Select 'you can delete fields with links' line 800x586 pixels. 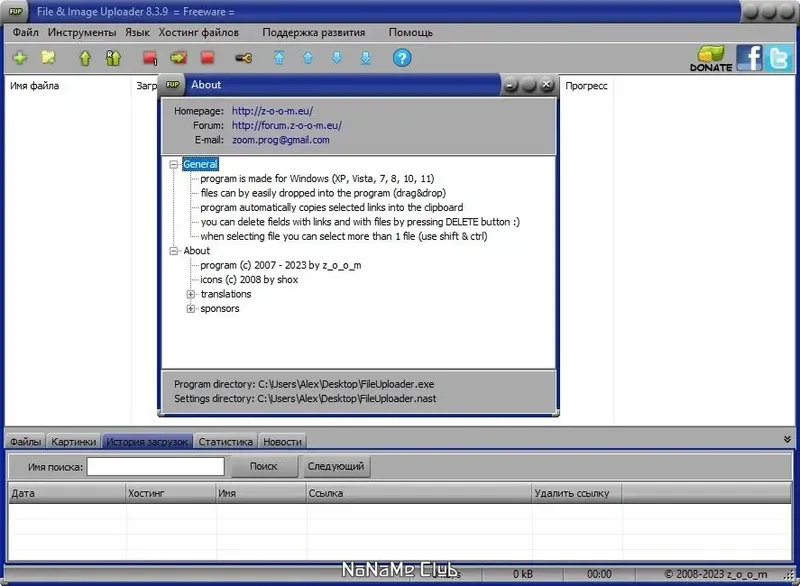coord(360,222)
